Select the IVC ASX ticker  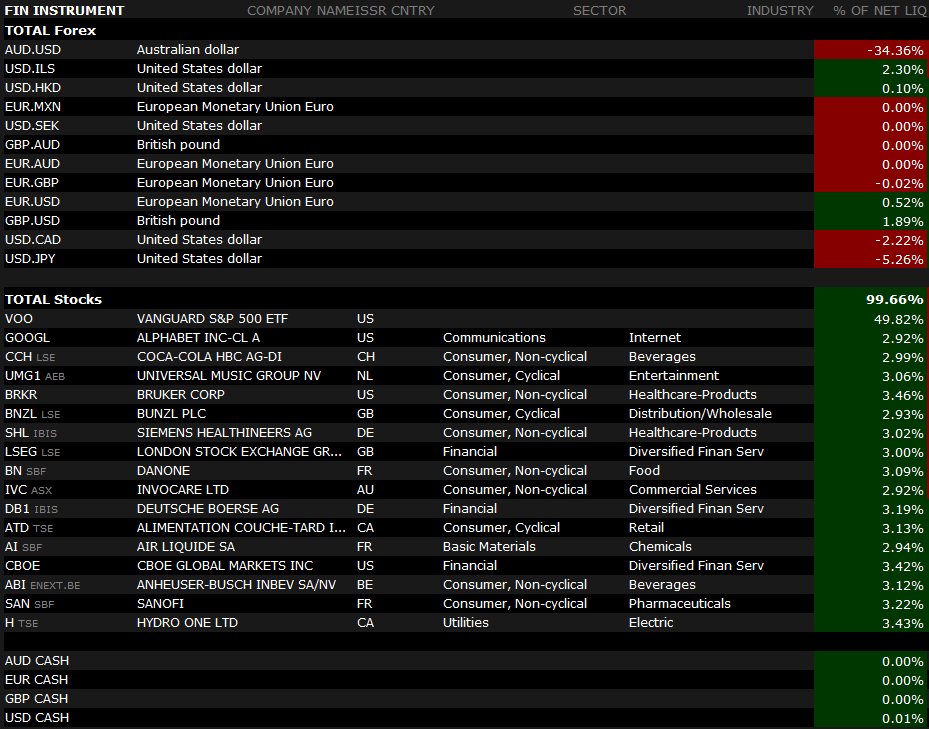(28, 490)
